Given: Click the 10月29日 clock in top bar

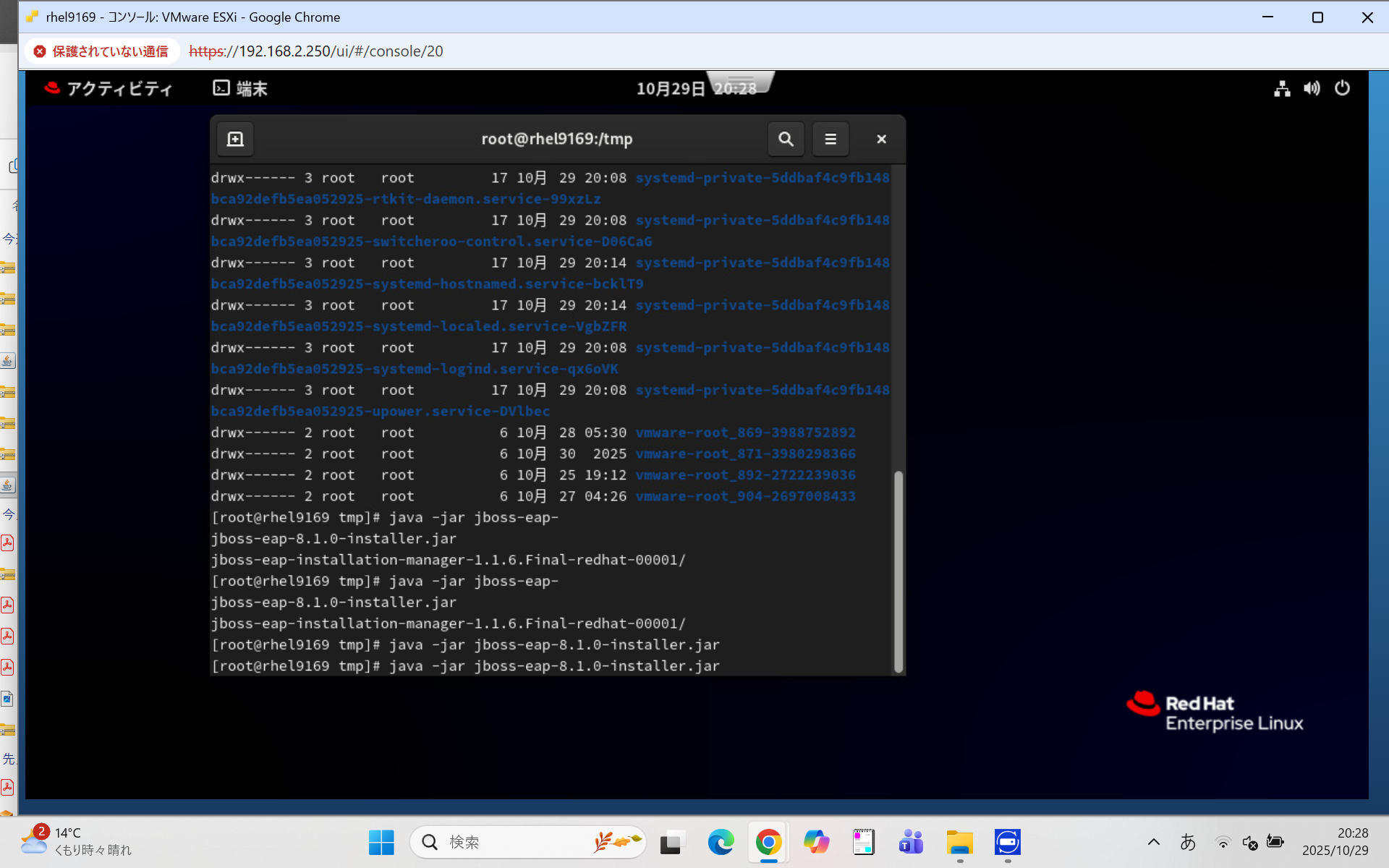Looking at the screenshot, I should click(x=670, y=89).
